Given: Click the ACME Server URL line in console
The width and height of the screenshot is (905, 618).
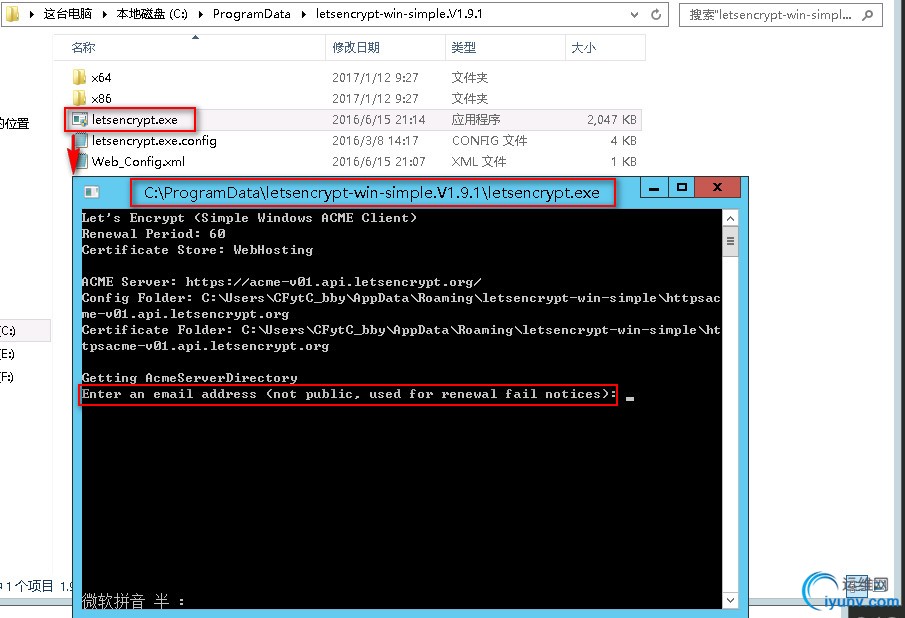Looking at the screenshot, I should [281, 282].
